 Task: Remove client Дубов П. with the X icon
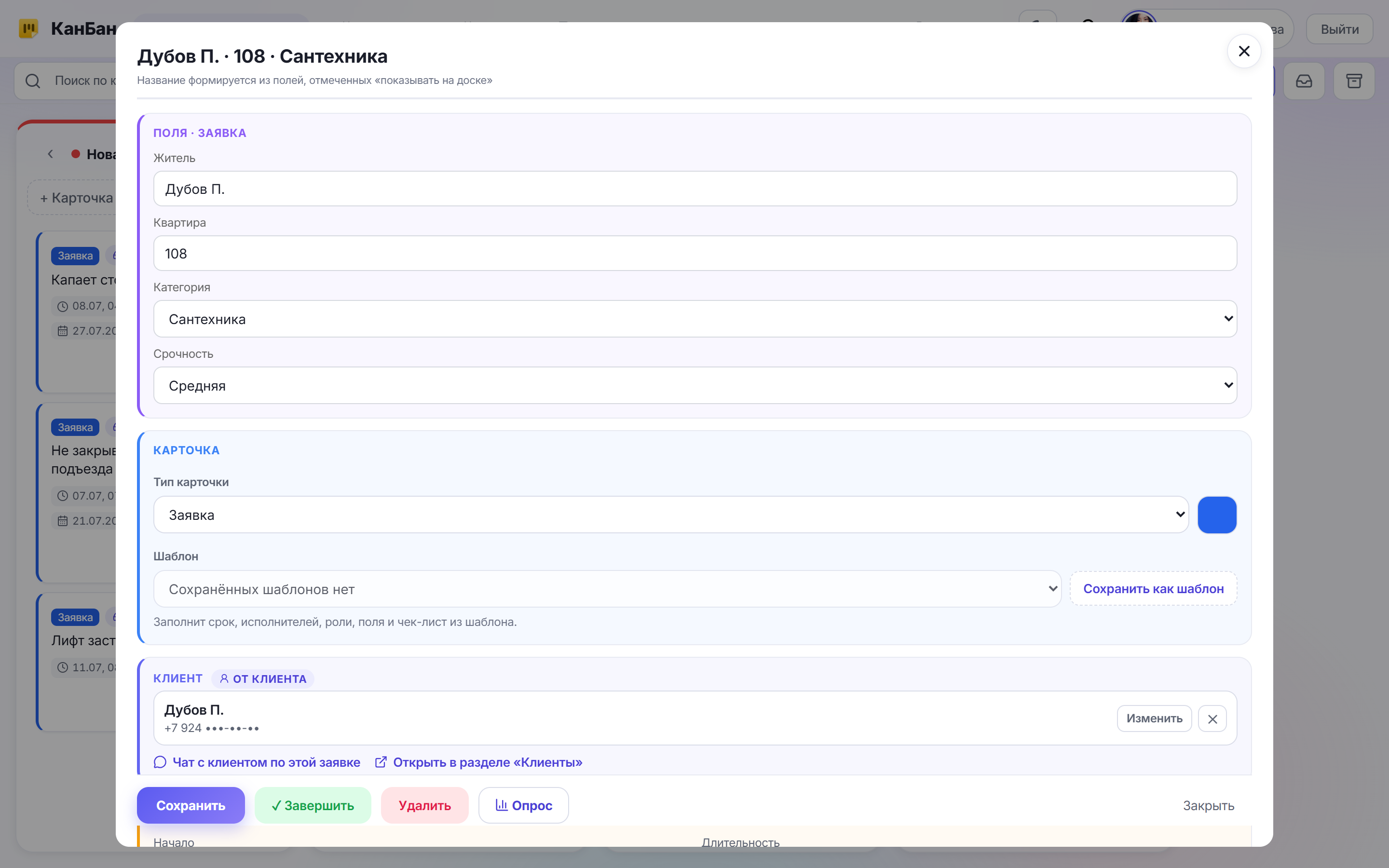(x=1212, y=719)
